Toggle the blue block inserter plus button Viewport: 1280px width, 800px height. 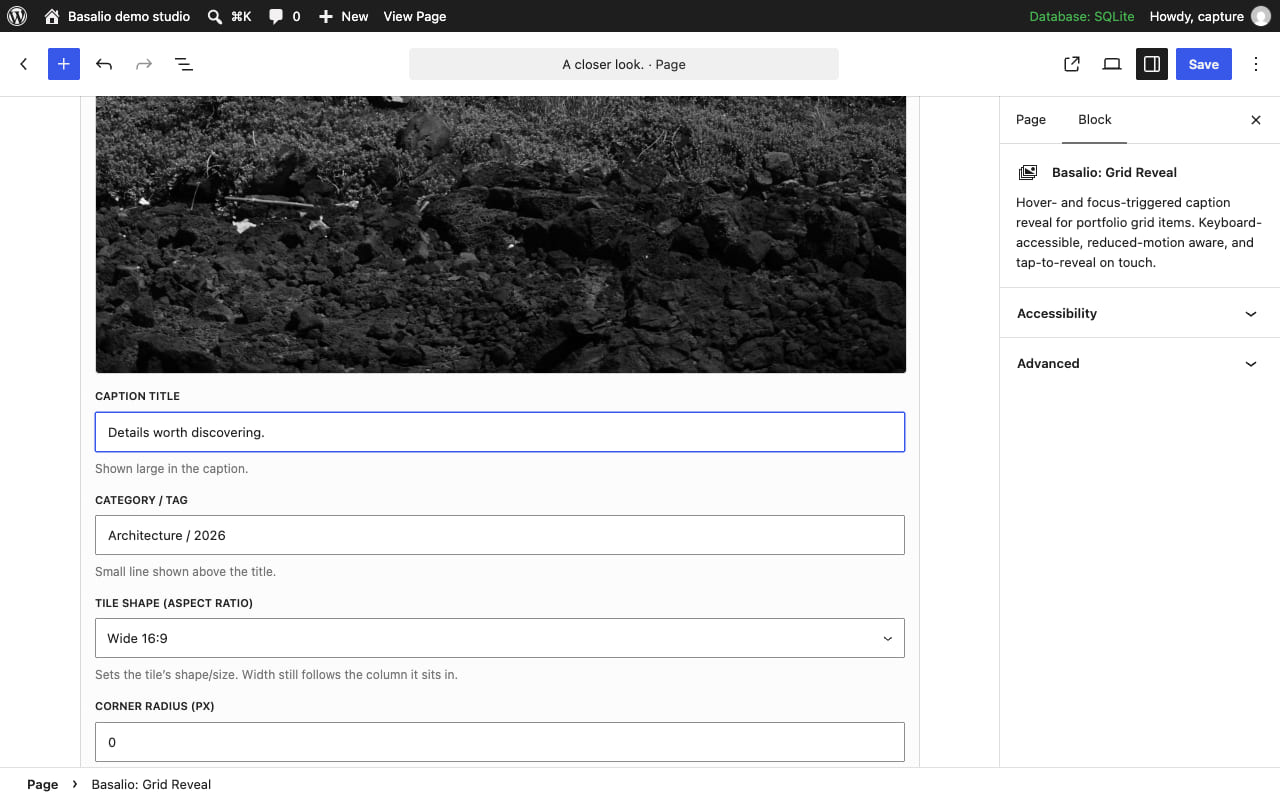pyautogui.click(x=64, y=64)
